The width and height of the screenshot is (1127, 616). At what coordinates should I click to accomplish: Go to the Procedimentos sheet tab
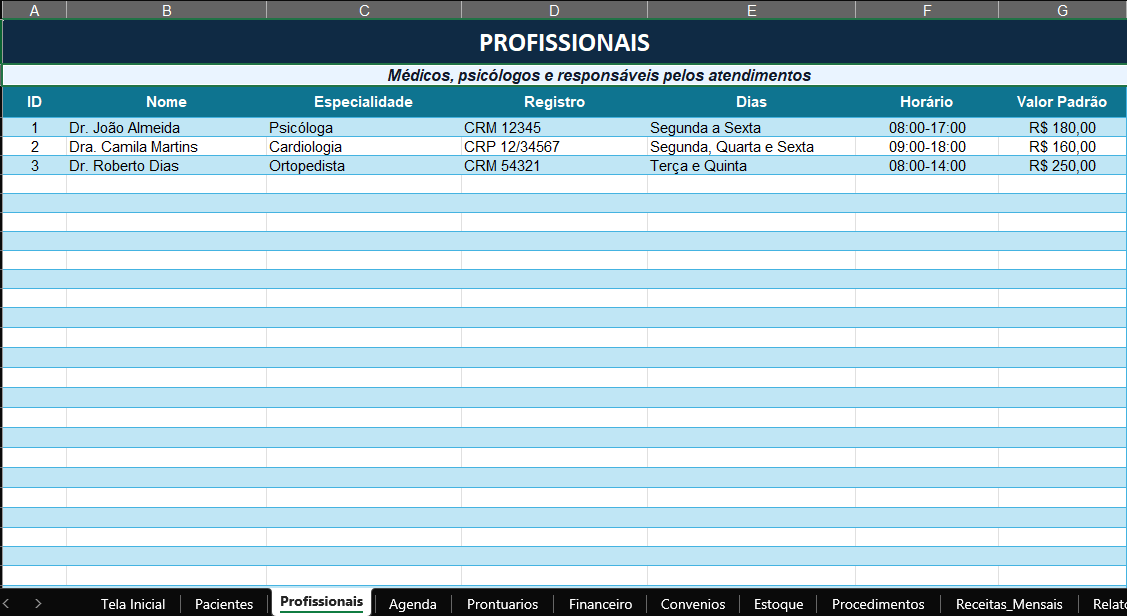pos(878,604)
